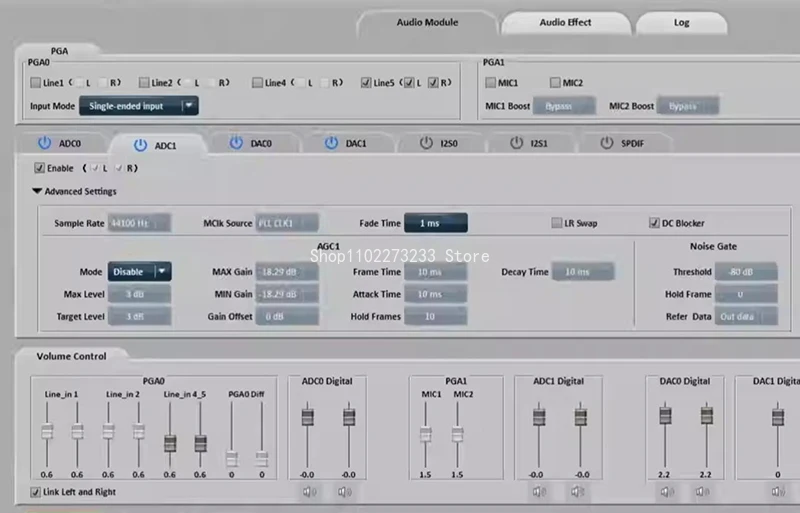Screen dimensions: 800x513
Task: Mute DAC1 Digital speaker icon
Action: coord(778,492)
